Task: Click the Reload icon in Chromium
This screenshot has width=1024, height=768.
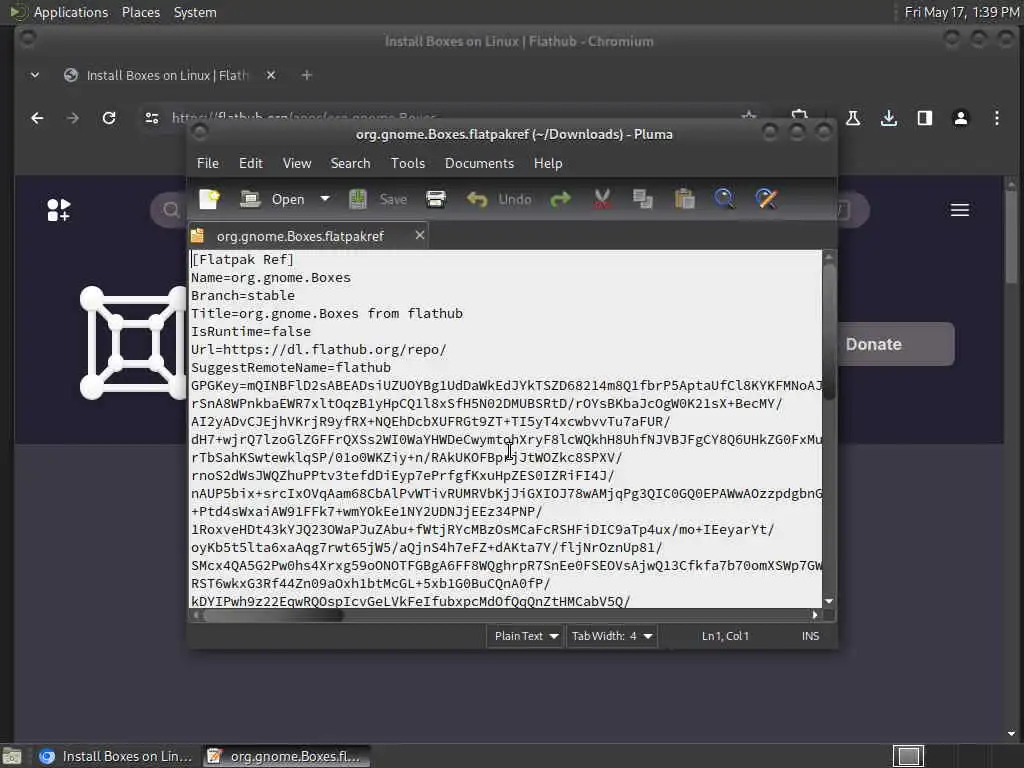Action: pos(109,118)
